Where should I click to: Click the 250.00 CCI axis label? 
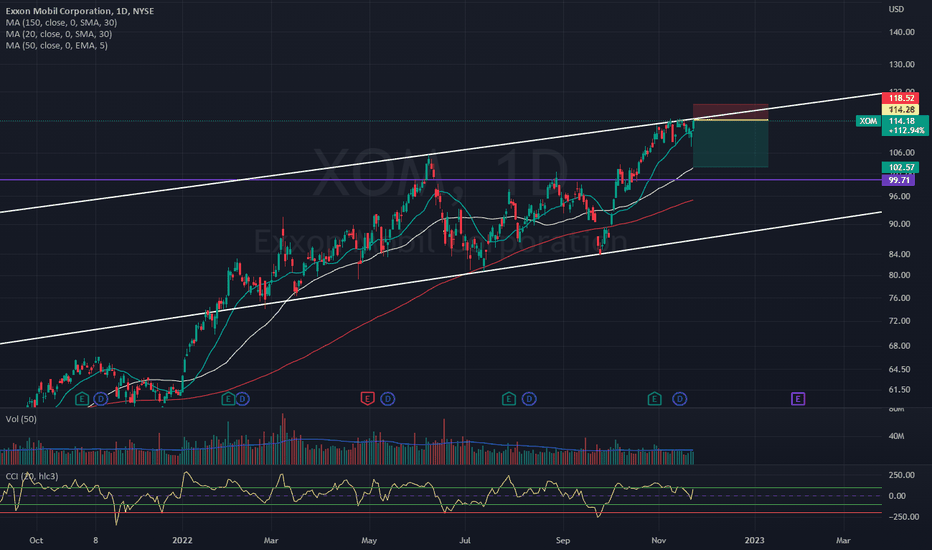pyautogui.click(x=902, y=475)
